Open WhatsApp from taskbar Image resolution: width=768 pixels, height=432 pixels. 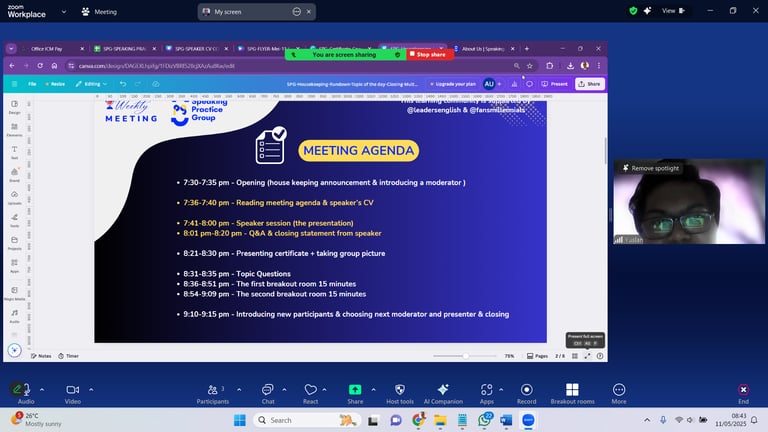coord(484,420)
